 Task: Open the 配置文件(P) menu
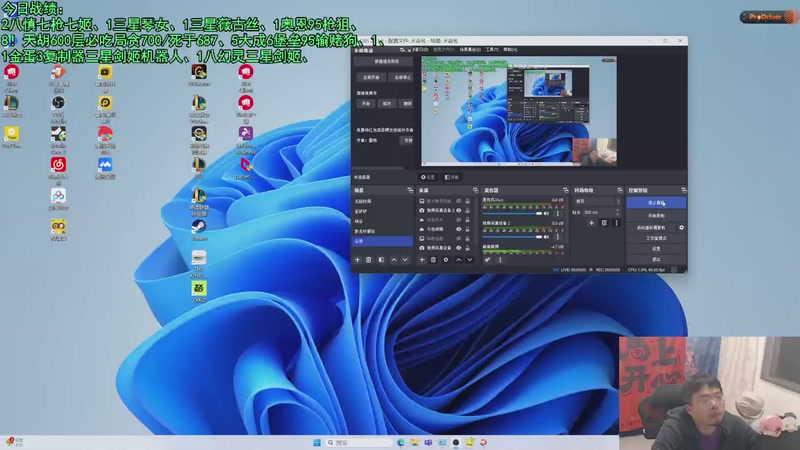443,49
